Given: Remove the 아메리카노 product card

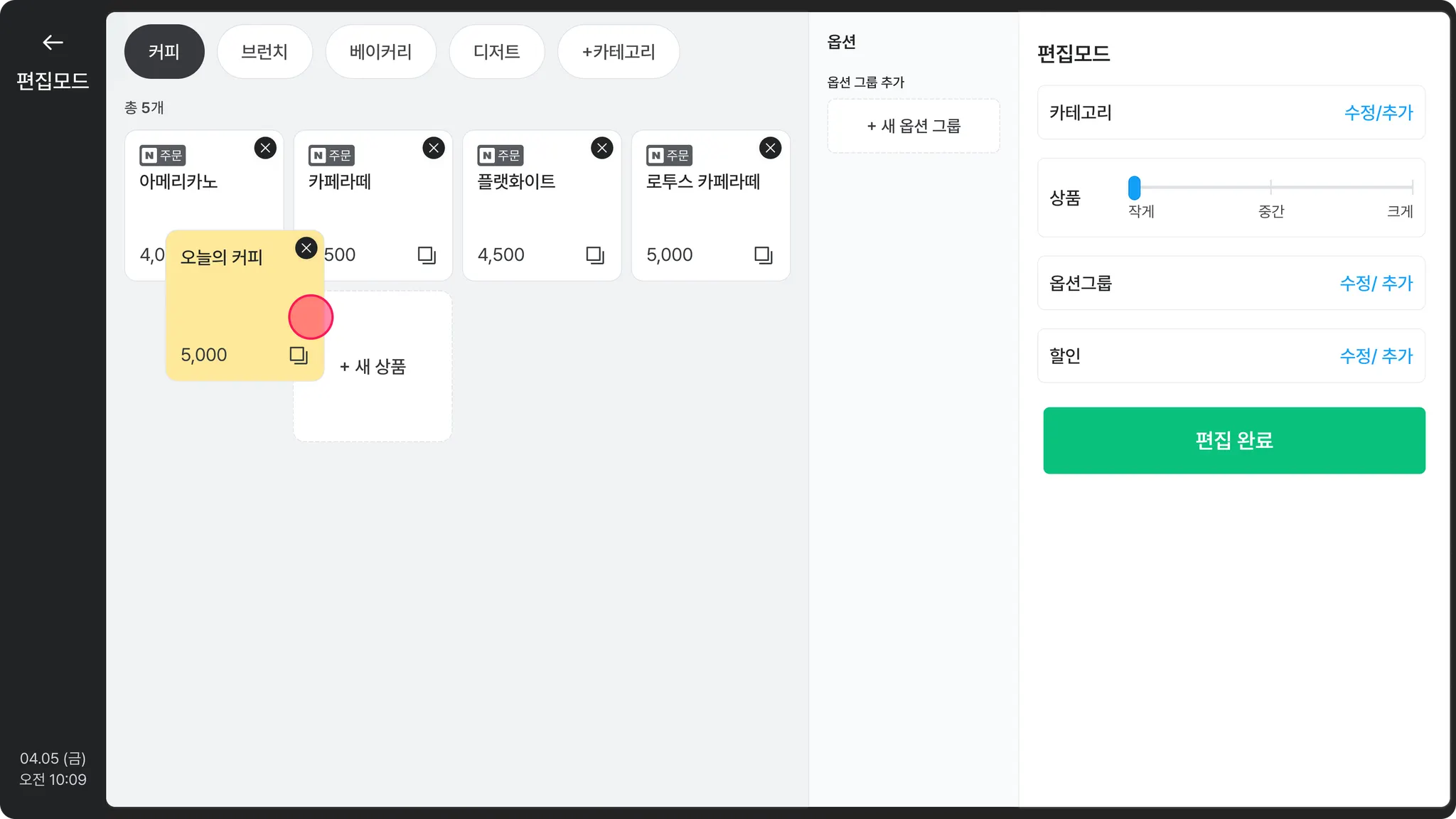Looking at the screenshot, I should 265,148.
